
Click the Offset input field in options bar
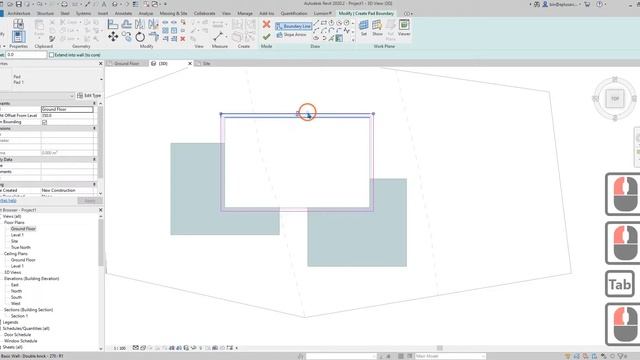(x=26, y=55)
